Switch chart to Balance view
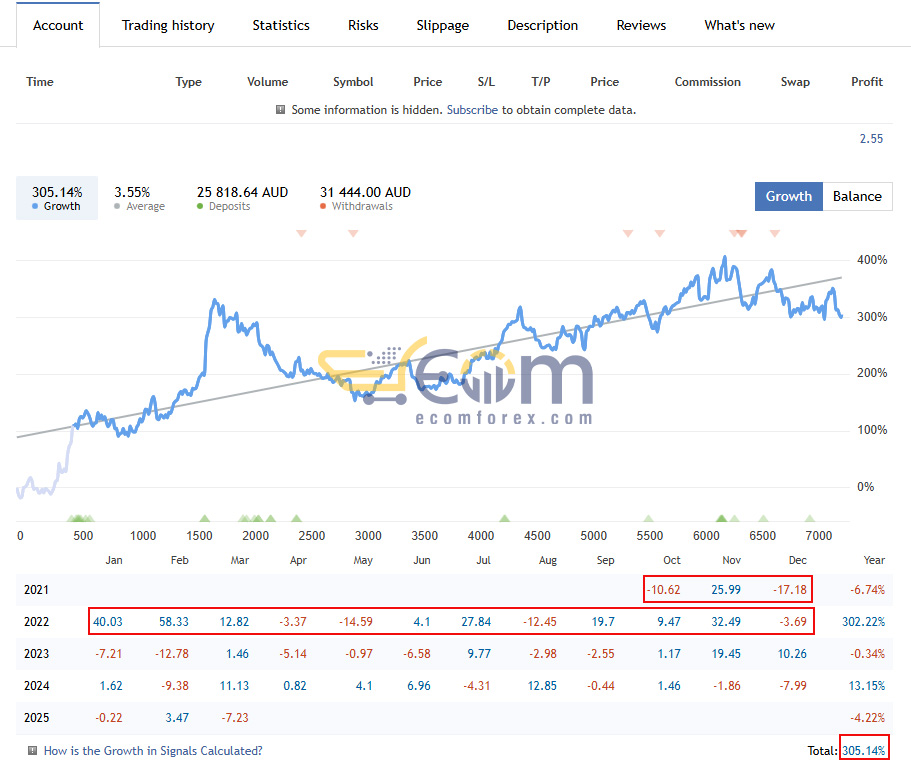Viewport: 911px width, 760px height. click(857, 196)
